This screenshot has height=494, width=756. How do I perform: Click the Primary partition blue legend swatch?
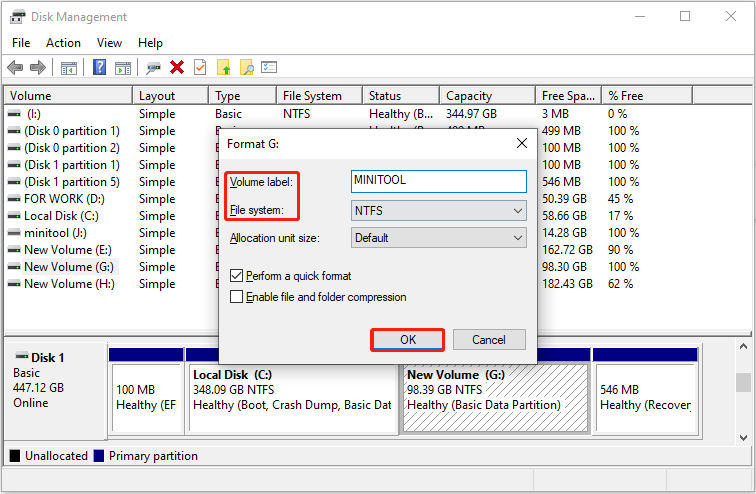(99, 456)
